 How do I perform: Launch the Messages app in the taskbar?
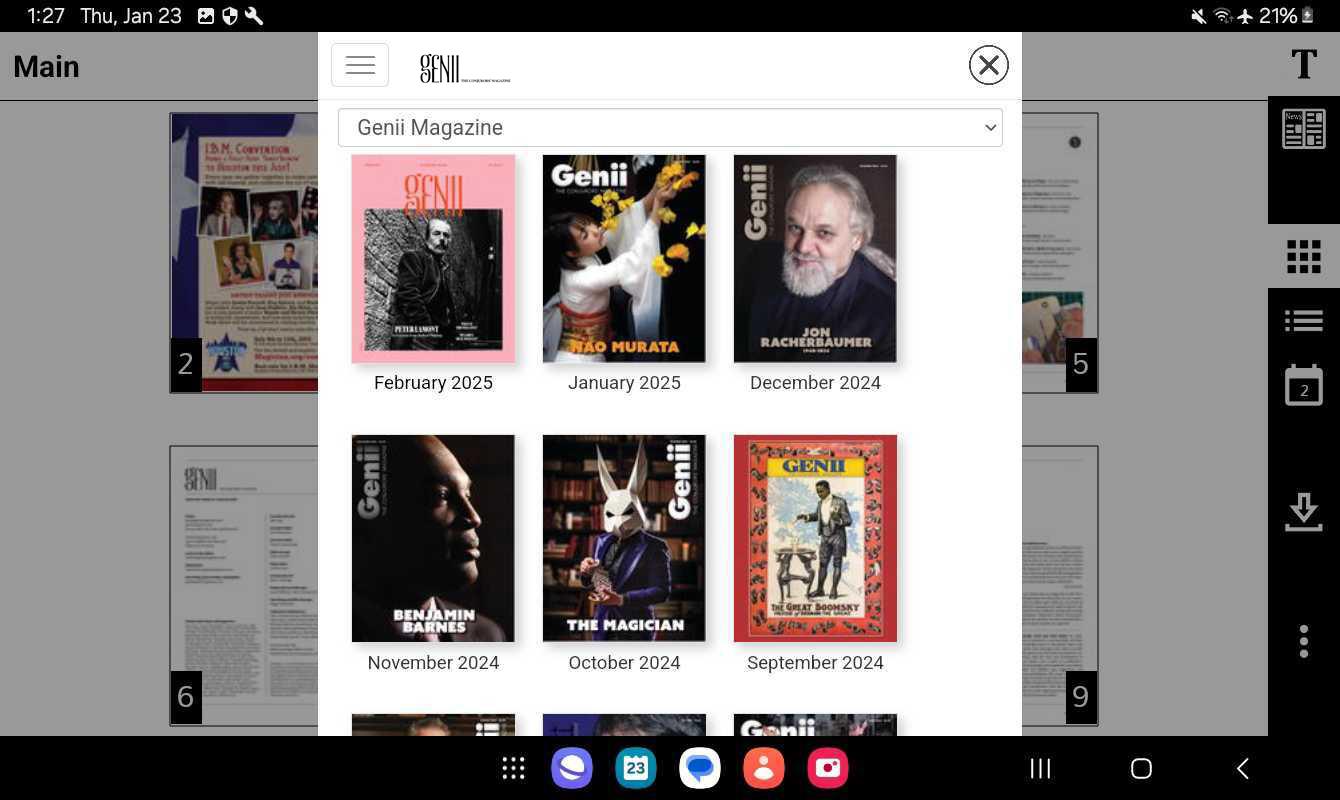(700, 768)
